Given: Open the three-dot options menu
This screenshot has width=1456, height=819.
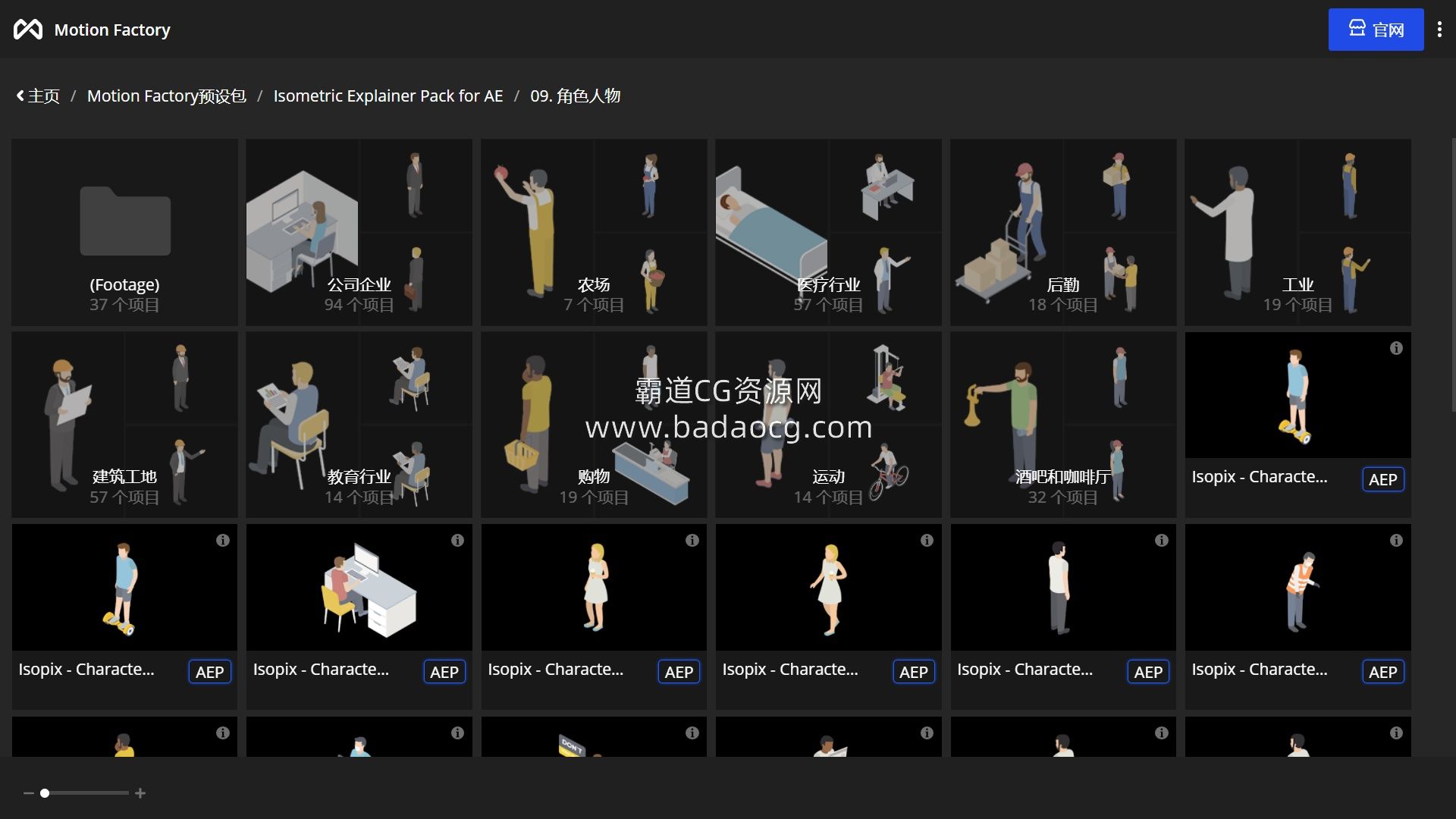Looking at the screenshot, I should (1439, 30).
